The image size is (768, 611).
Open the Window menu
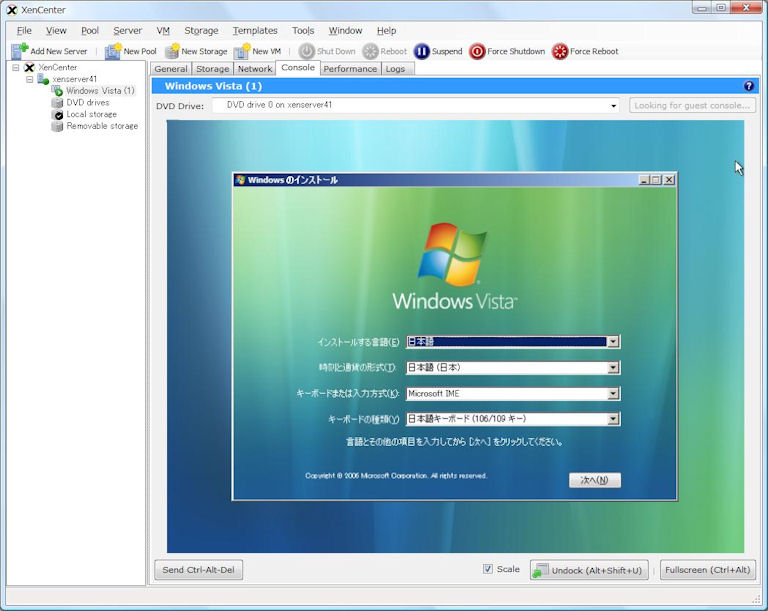pyautogui.click(x=345, y=30)
